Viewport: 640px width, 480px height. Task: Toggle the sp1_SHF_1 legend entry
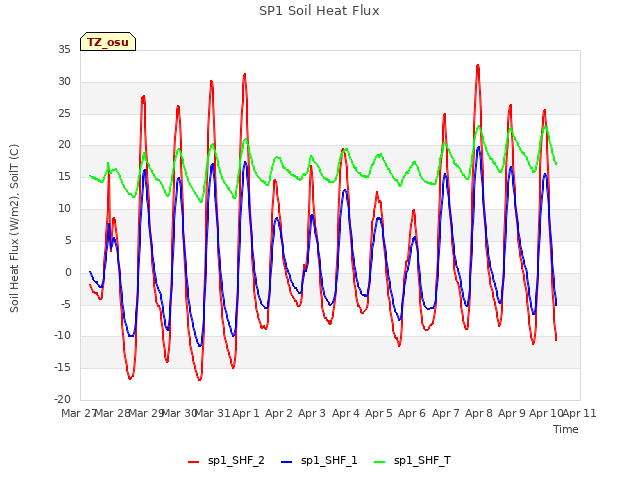pos(319,461)
